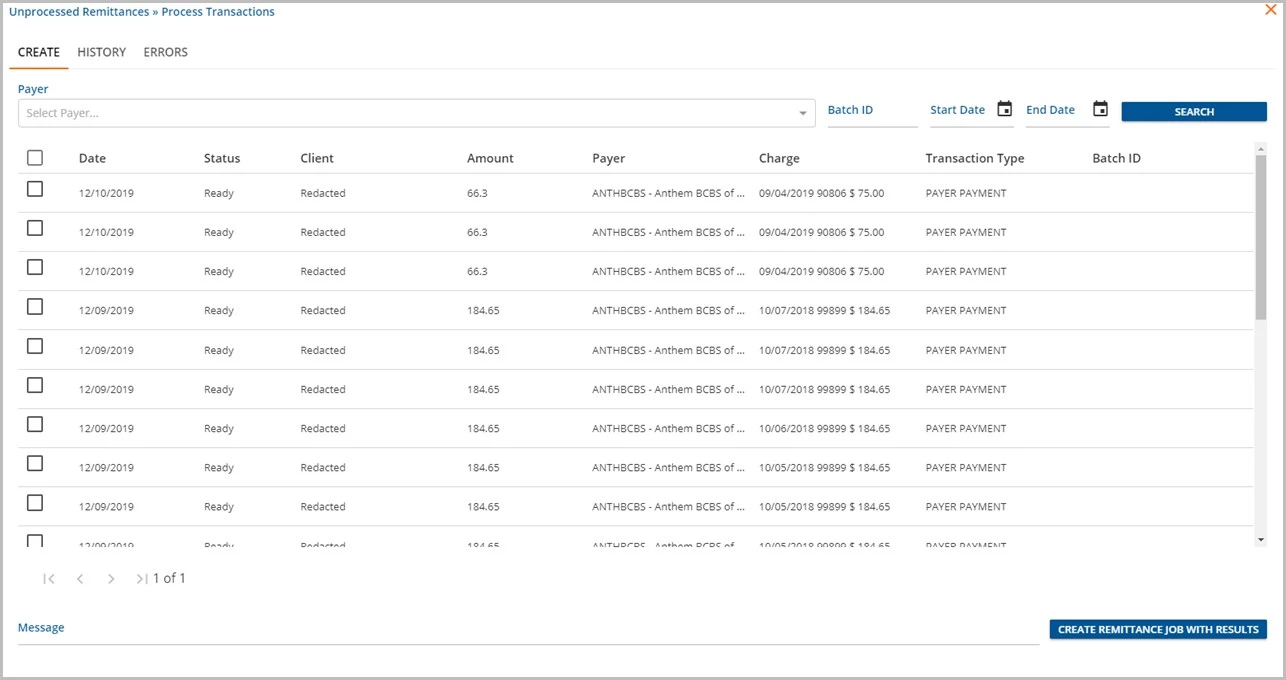Click '10/06/2018 99899 $ 184.65' charge cell
The width and height of the screenshot is (1286, 680).
click(x=824, y=428)
